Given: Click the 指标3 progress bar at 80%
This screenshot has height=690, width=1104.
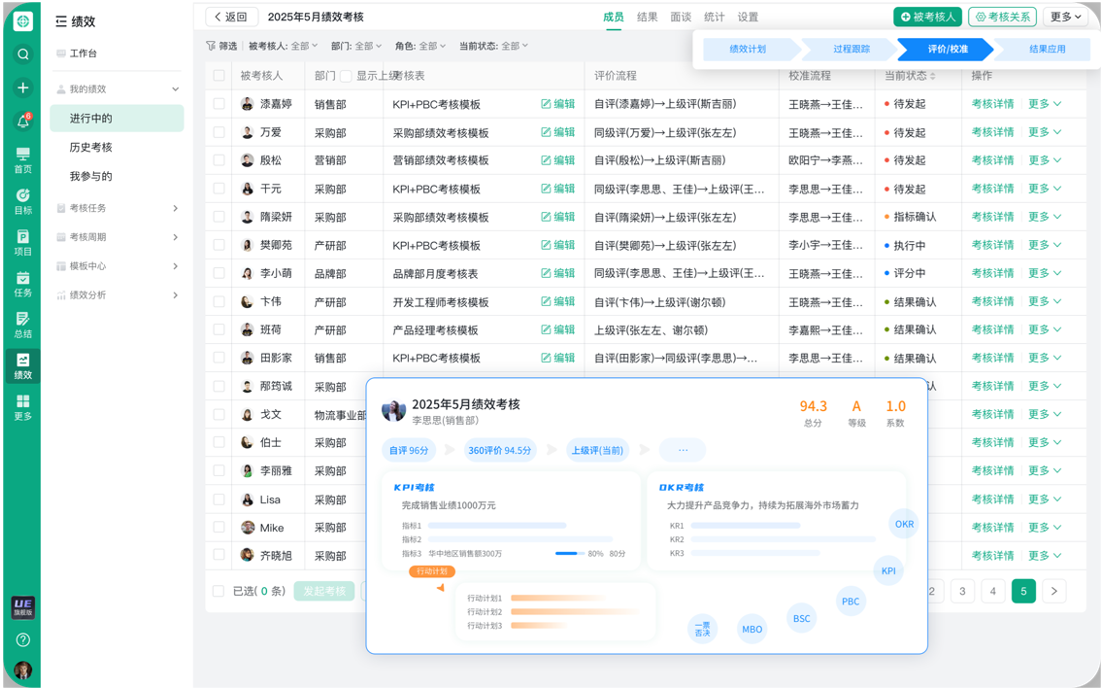Looking at the screenshot, I should click(568, 553).
